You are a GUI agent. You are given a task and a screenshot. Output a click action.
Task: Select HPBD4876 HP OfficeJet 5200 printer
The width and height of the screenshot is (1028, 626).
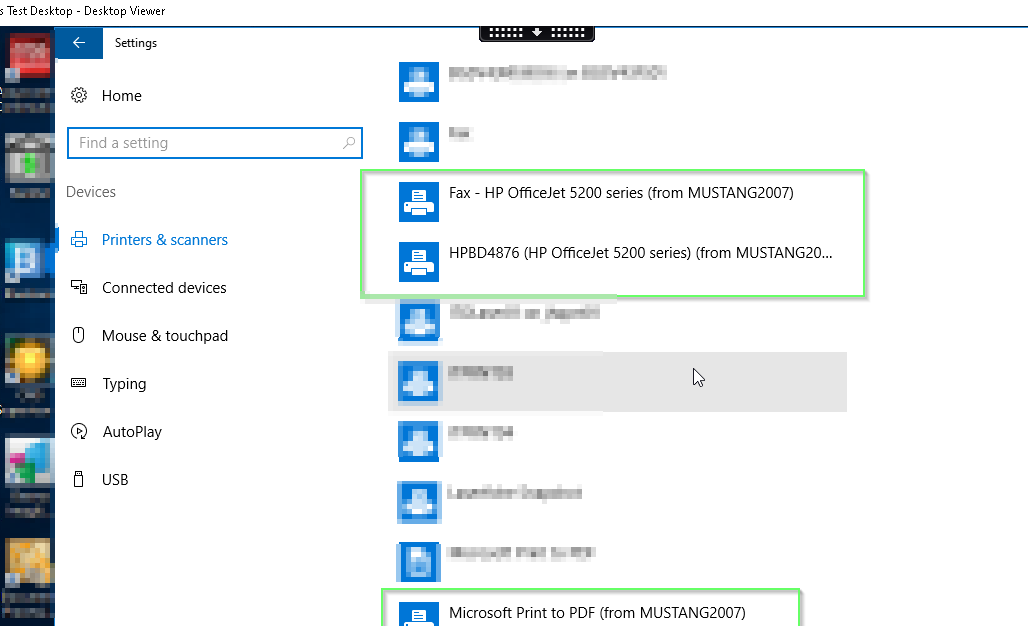tap(641, 253)
